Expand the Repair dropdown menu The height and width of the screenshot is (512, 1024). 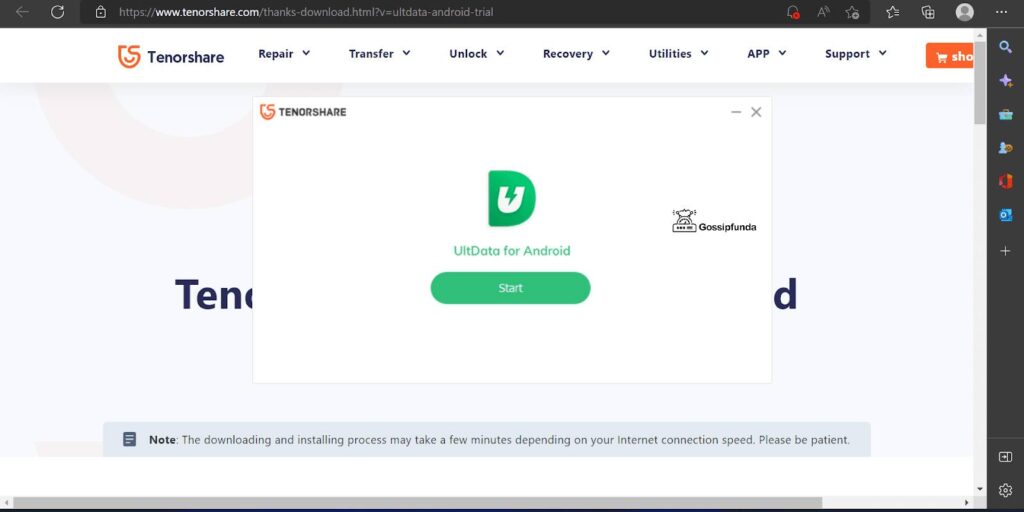pyautogui.click(x=284, y=54)
